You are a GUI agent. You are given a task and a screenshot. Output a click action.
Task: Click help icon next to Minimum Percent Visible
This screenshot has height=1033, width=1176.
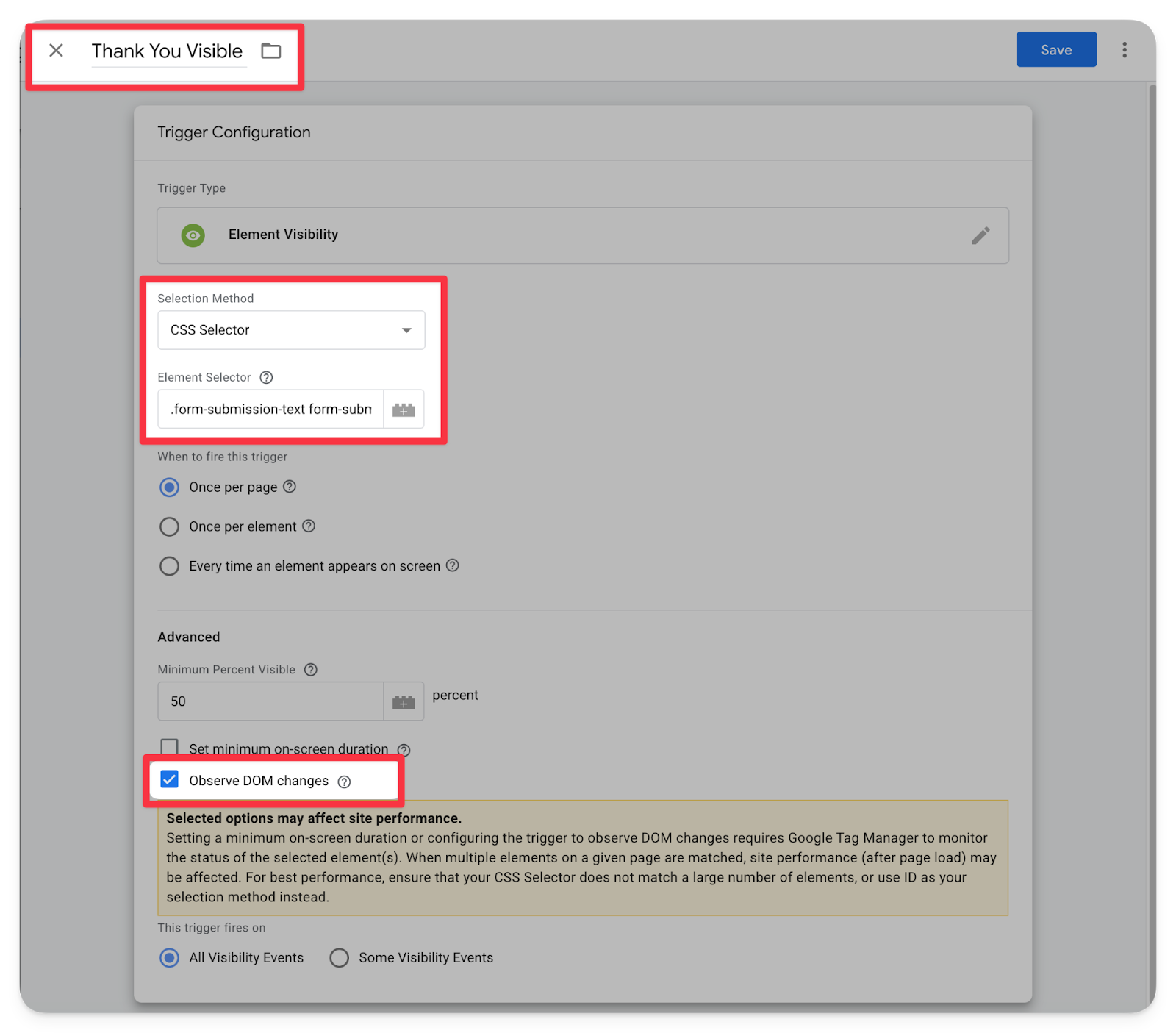point(311,670)
